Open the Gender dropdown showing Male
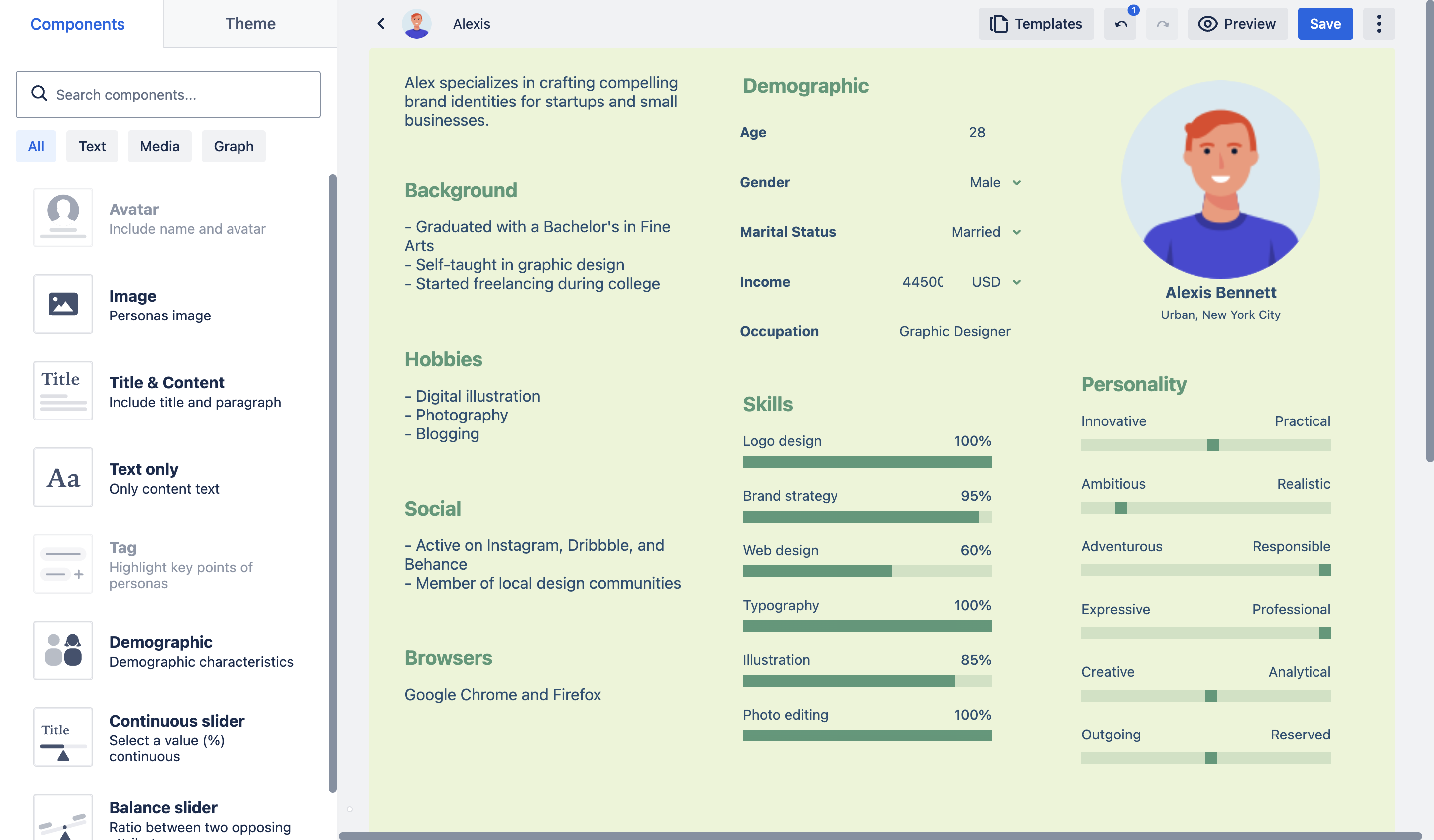The image size is (1434, 840). point(995,182)
